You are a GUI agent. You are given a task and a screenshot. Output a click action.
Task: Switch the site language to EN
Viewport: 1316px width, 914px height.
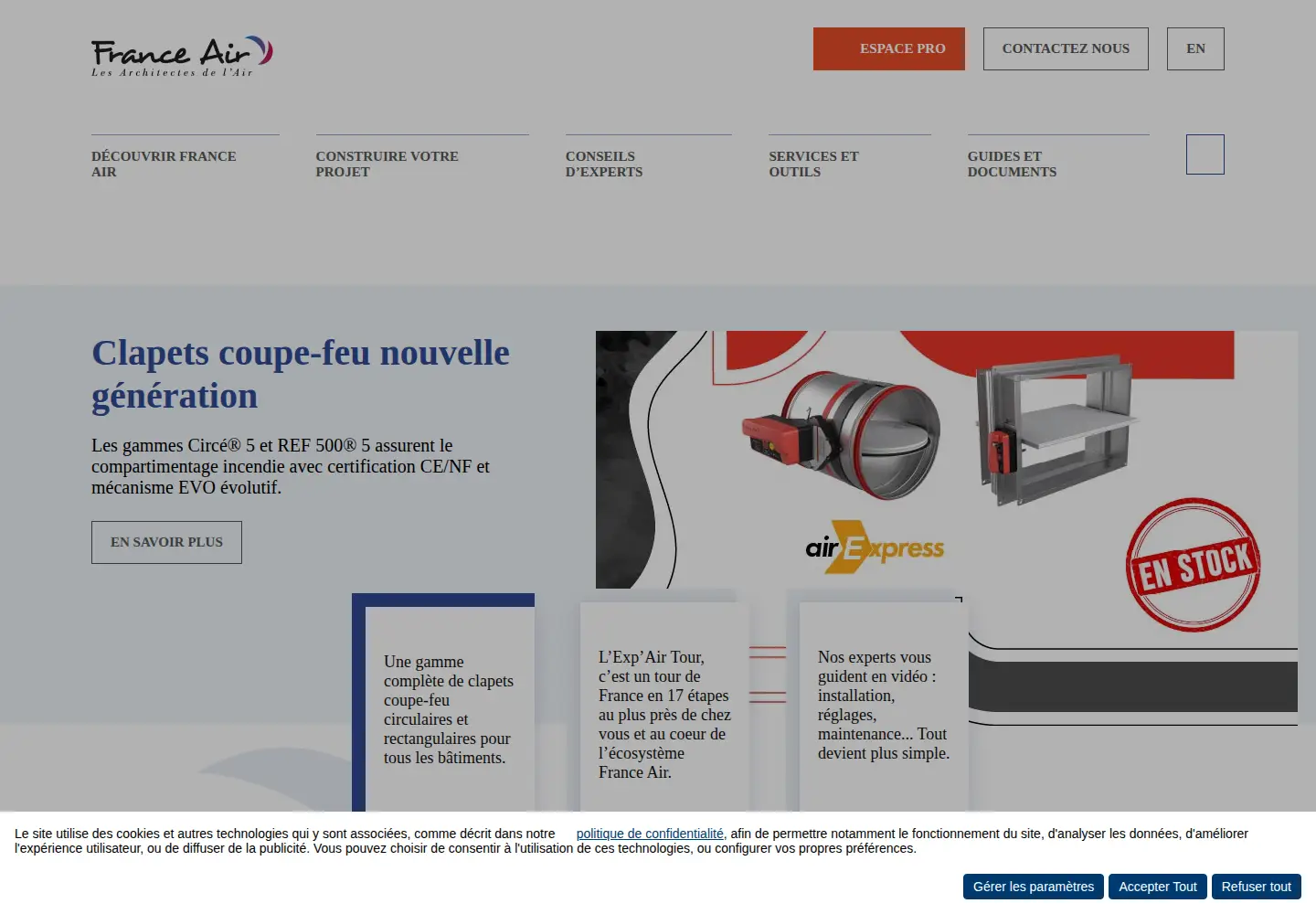pyautogui.click(x=1195, y=48)
